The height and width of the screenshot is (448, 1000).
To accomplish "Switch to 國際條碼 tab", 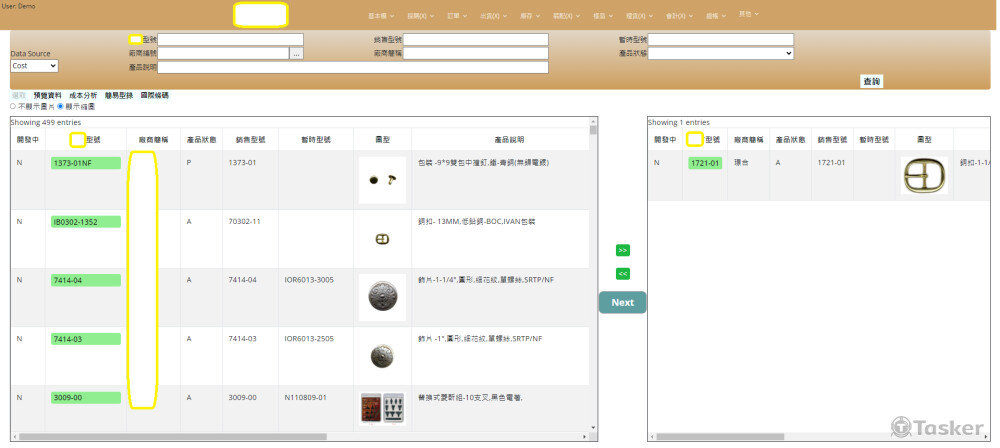I will click(x=154, y=95).
